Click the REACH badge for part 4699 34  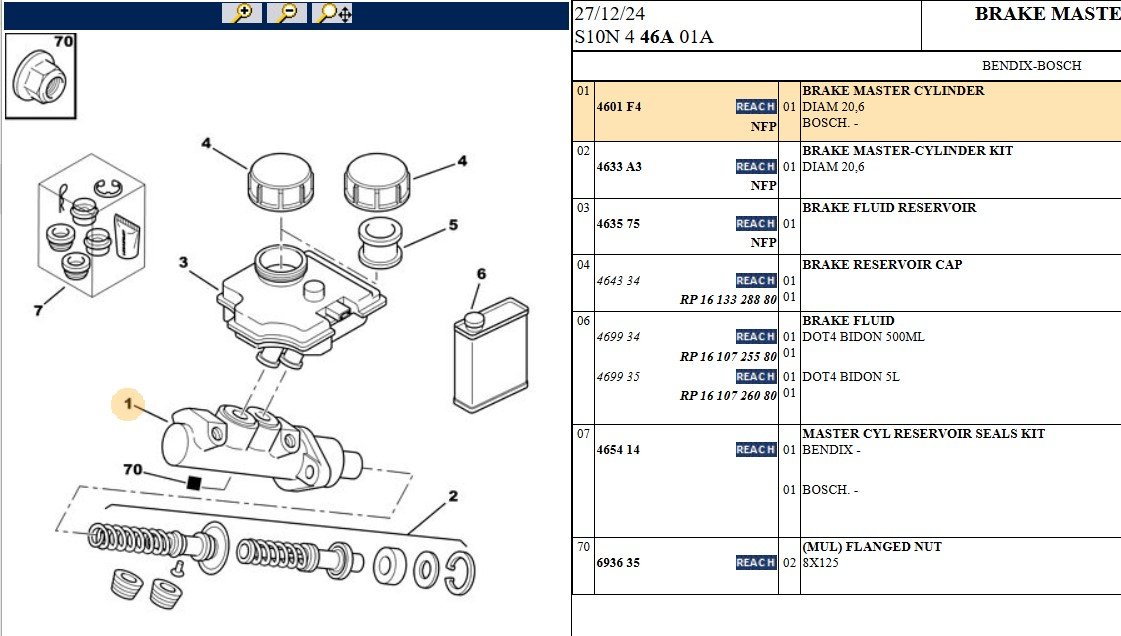pos(756,337)
